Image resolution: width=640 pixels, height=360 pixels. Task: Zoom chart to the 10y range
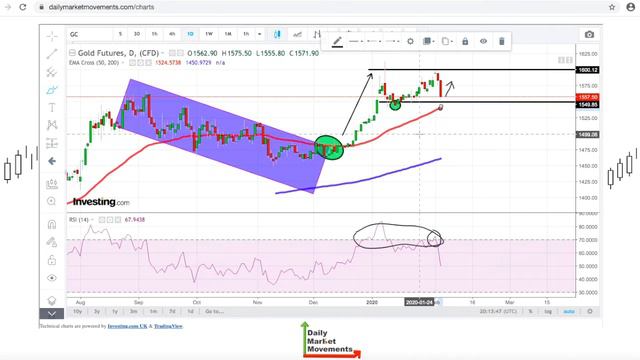(77, 311)
